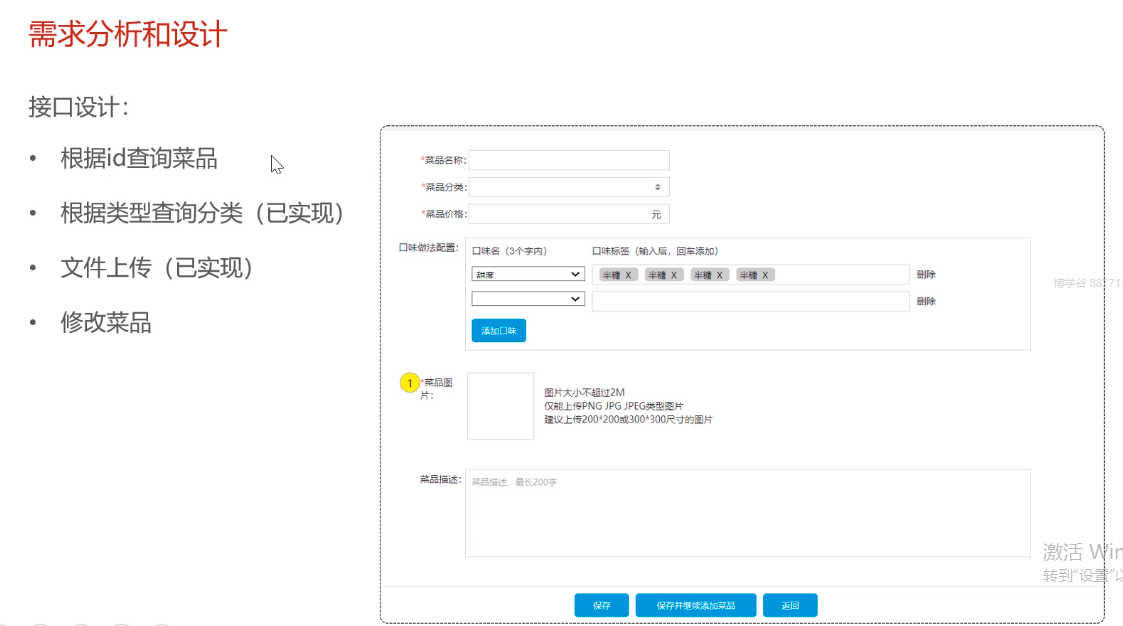This screenshot has width=1123, height=626.
Task: Click the 菜品名称 input field
Action: click(569, 160)
